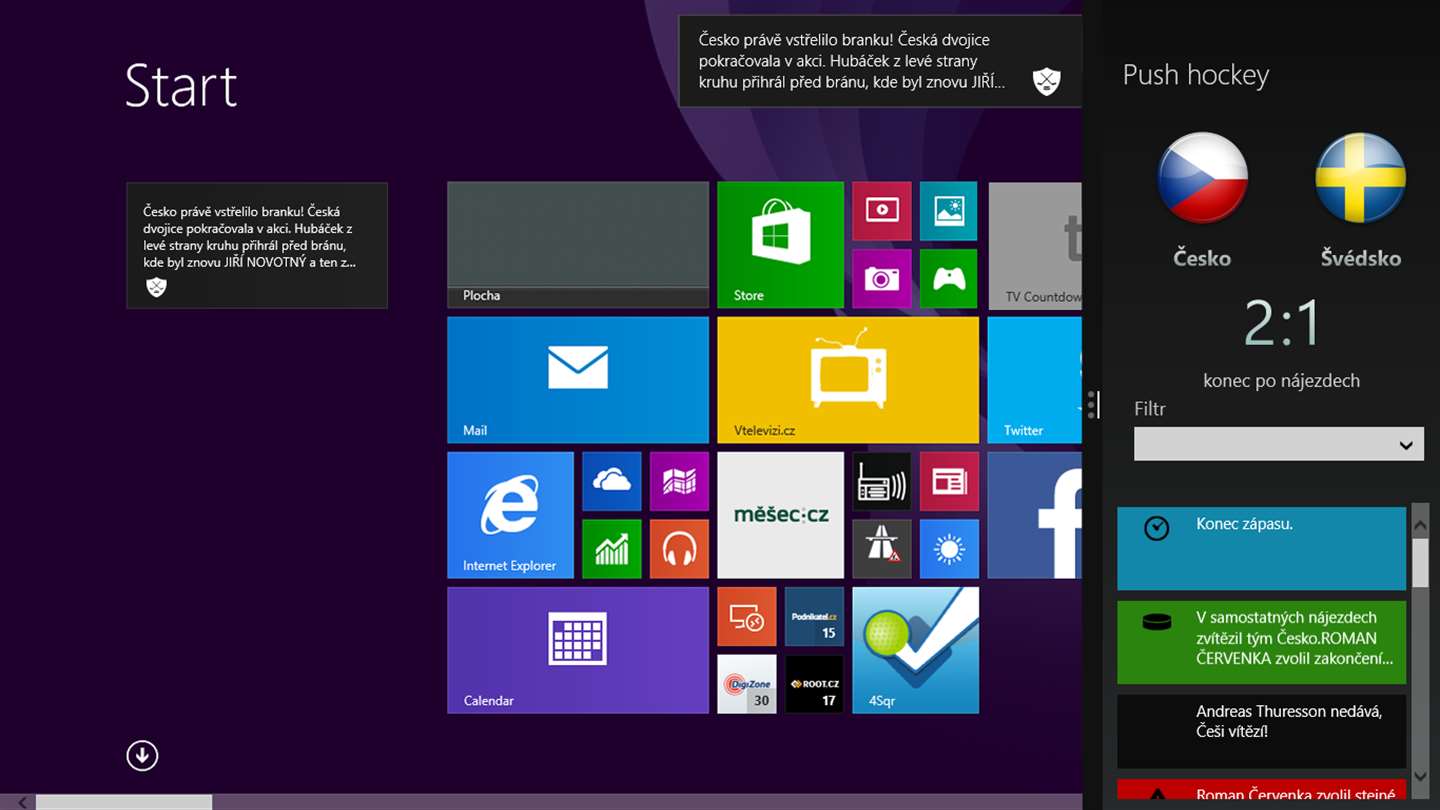Open the Podnikatel.cz tile
This screenshot has width=1440, height=810.
(814, 616)
